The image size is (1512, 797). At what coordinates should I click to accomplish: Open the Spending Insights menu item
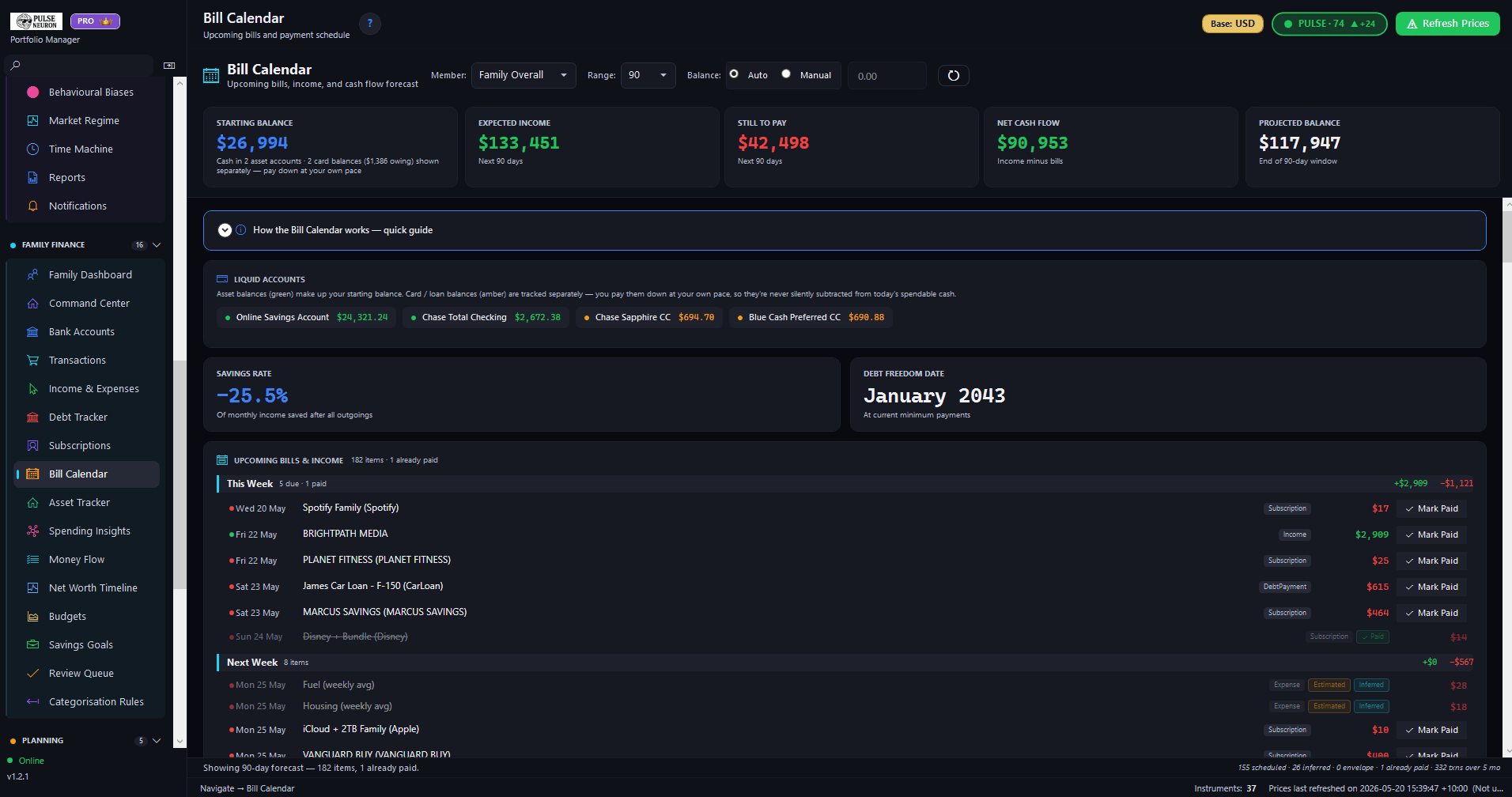click(x=87, y=531)
